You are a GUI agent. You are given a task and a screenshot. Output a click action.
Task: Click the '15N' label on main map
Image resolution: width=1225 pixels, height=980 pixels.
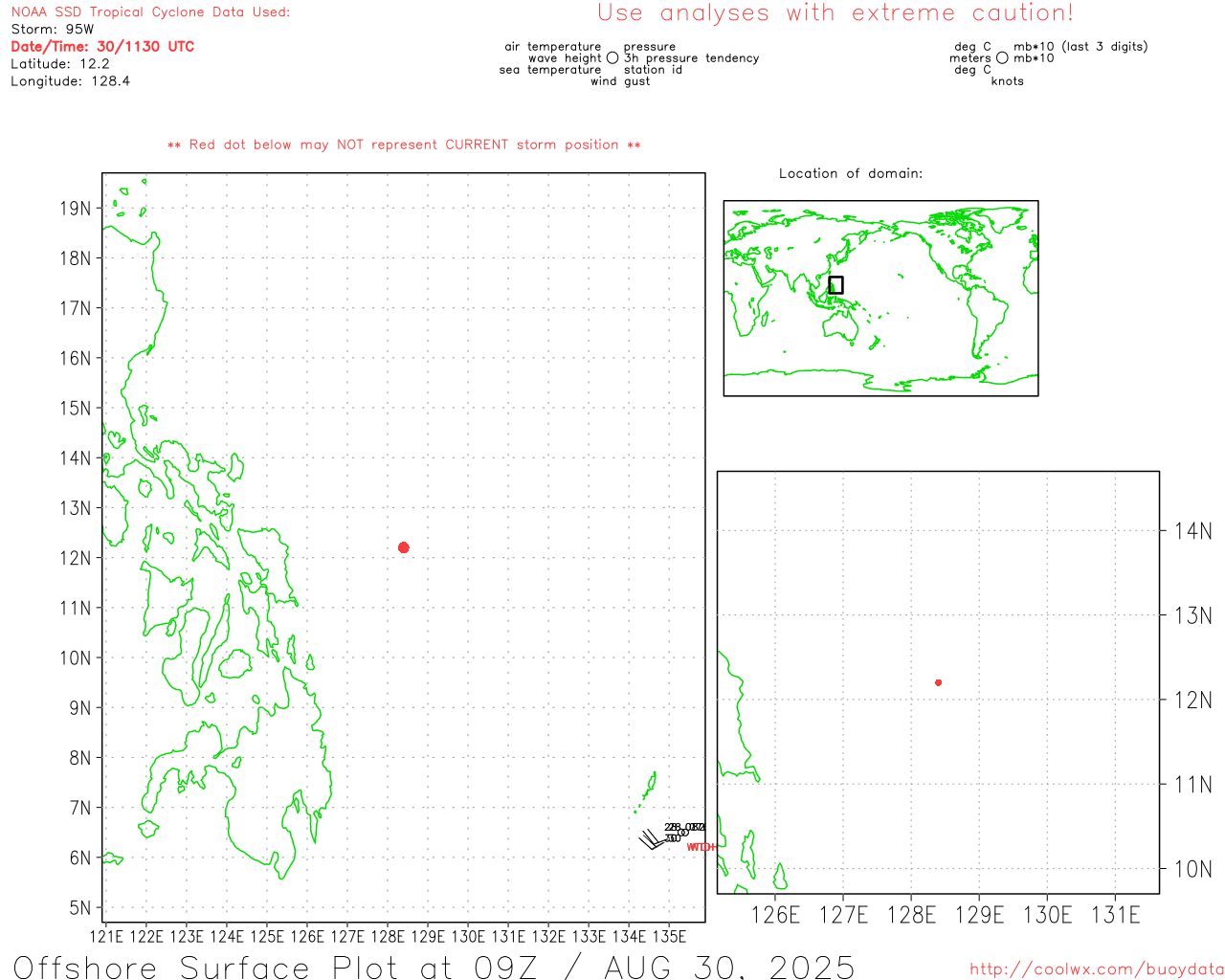(76, 409)
